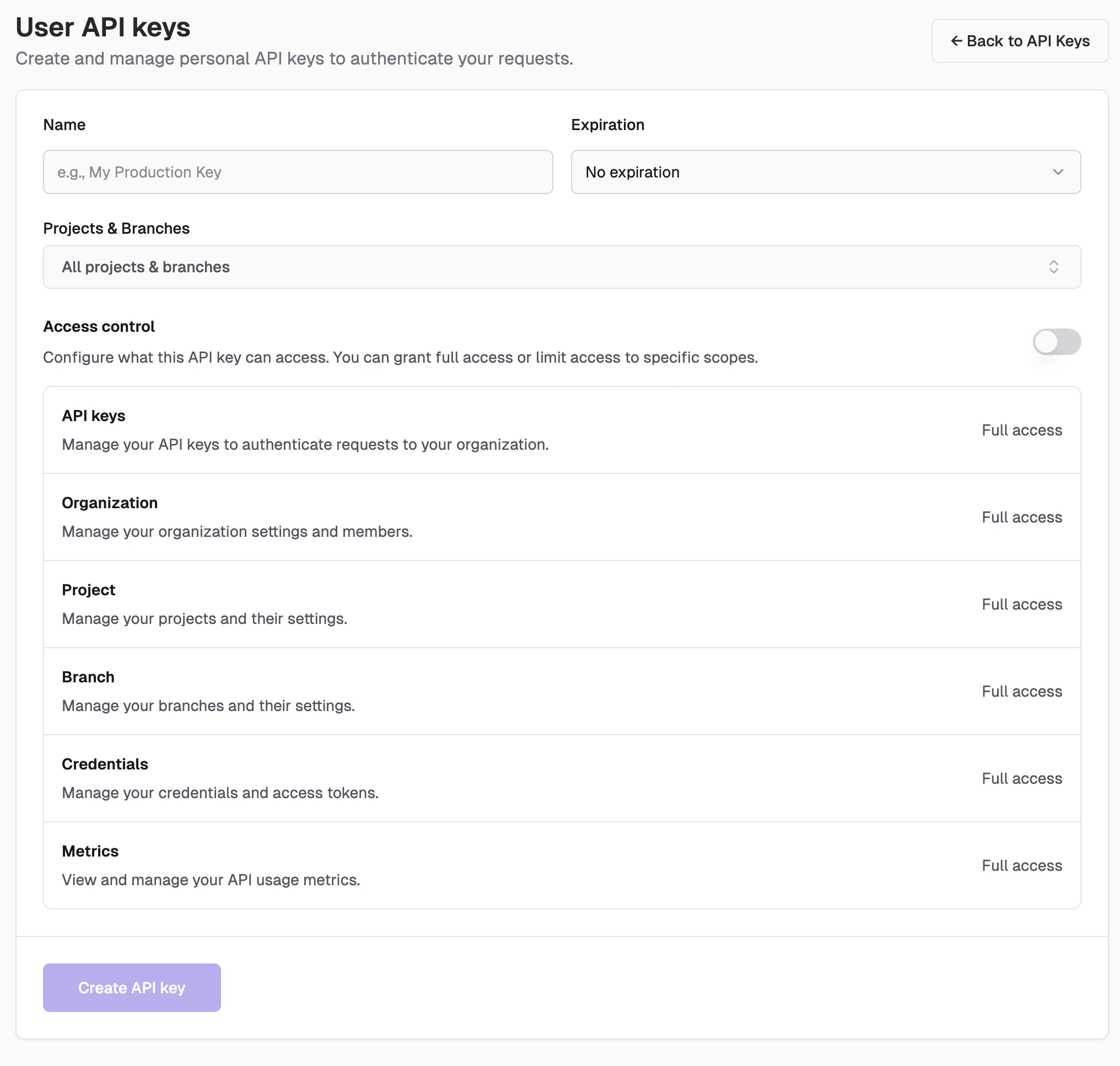Viewport: 1120px width, 1066px height.
Task: Select Full access next to the Metrics scope
Action: pos(1022,865)
